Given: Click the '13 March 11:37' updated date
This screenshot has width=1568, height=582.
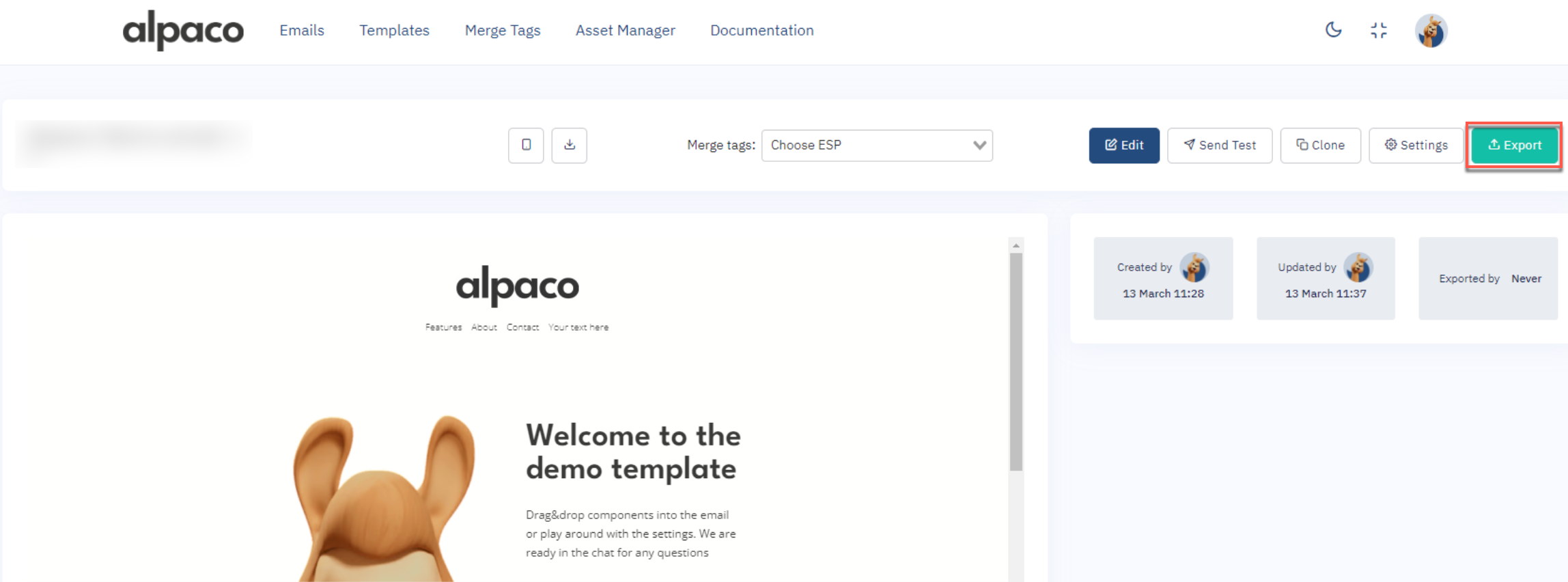Looking at the screenshot, I should click(x=1326, y=293).
